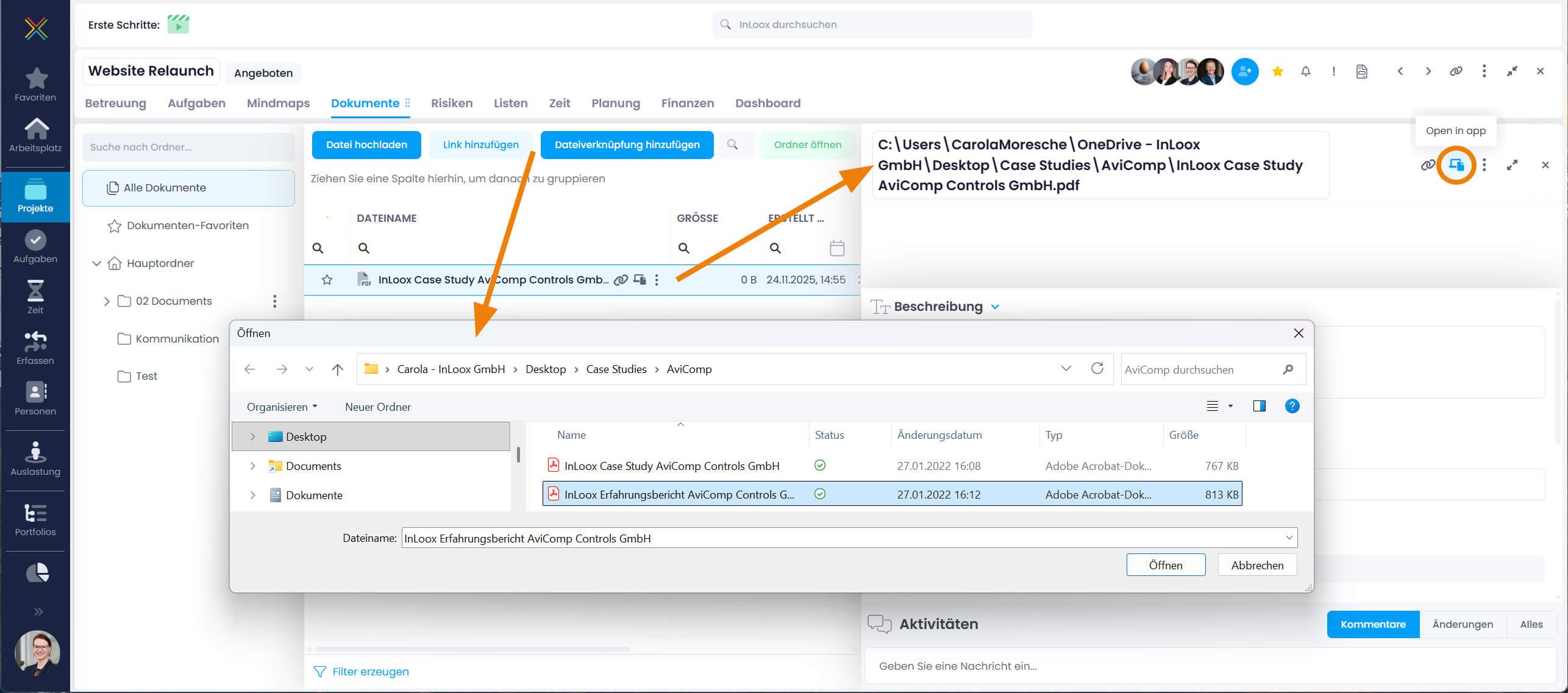Open project header three-dot menu
Image resolution: width=1568 pixels, height=693 pixels.
point(1484,71)
